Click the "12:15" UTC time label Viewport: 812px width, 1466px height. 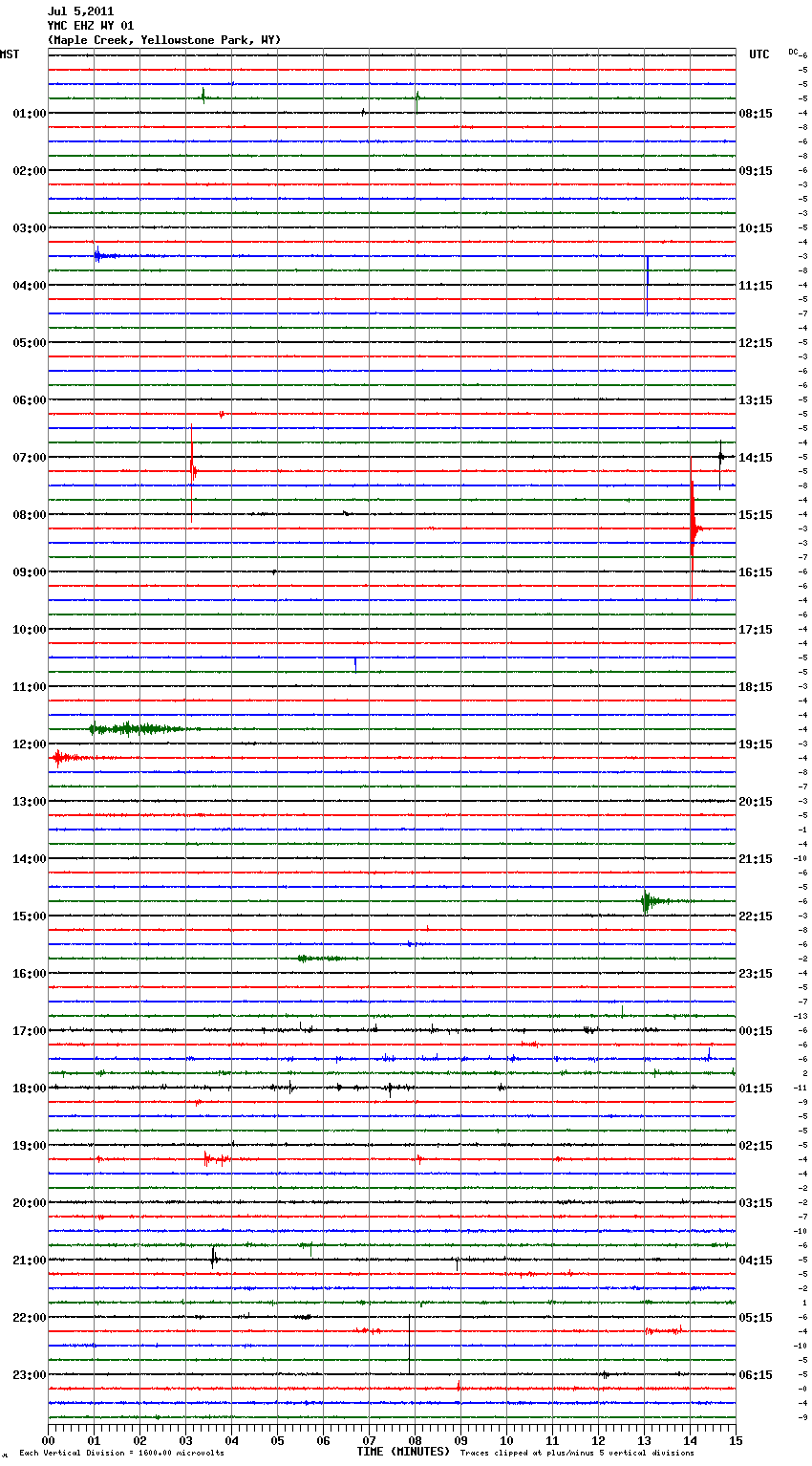[756, 343]
